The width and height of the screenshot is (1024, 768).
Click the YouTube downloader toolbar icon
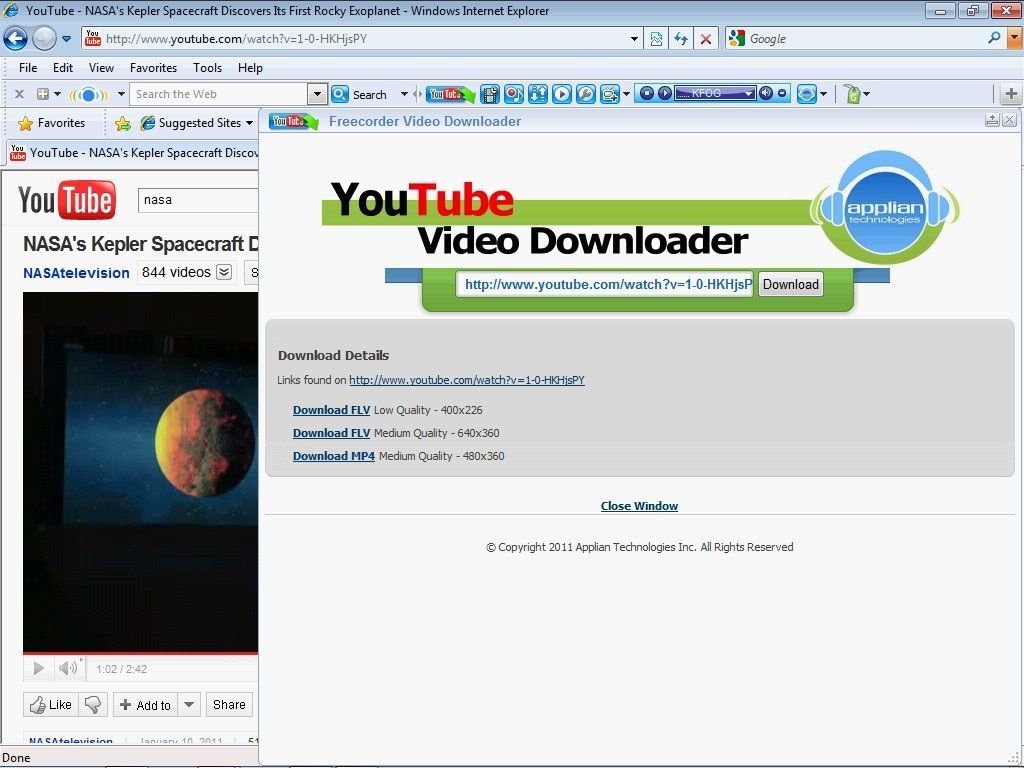click(x=449, y=94)
